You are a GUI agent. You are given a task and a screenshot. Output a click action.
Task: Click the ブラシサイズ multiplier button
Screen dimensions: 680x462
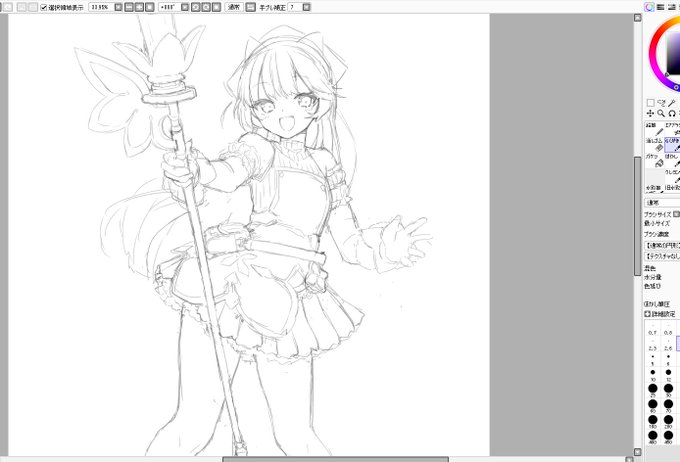pos(677,214)
